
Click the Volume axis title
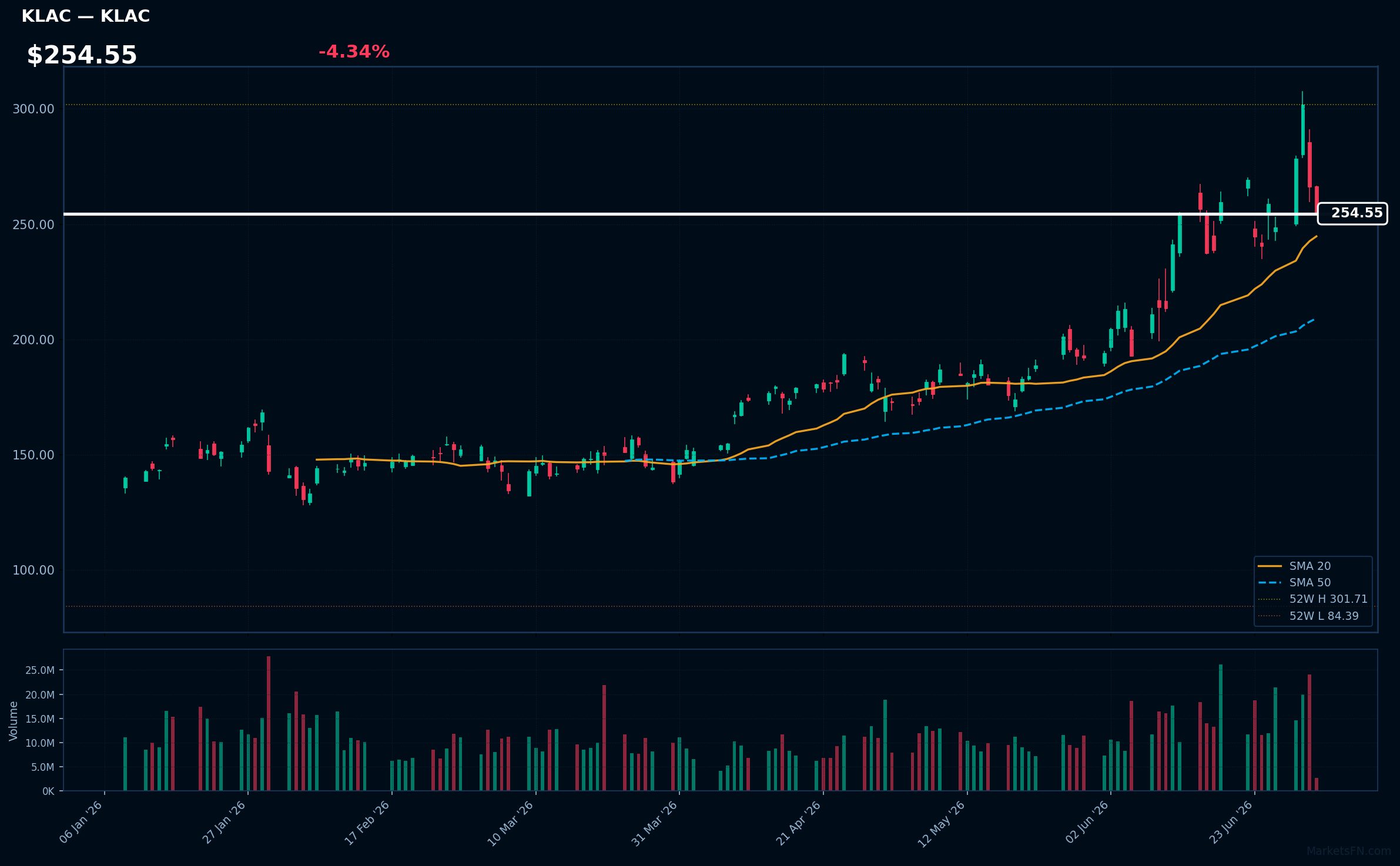(x=14, y=721)
